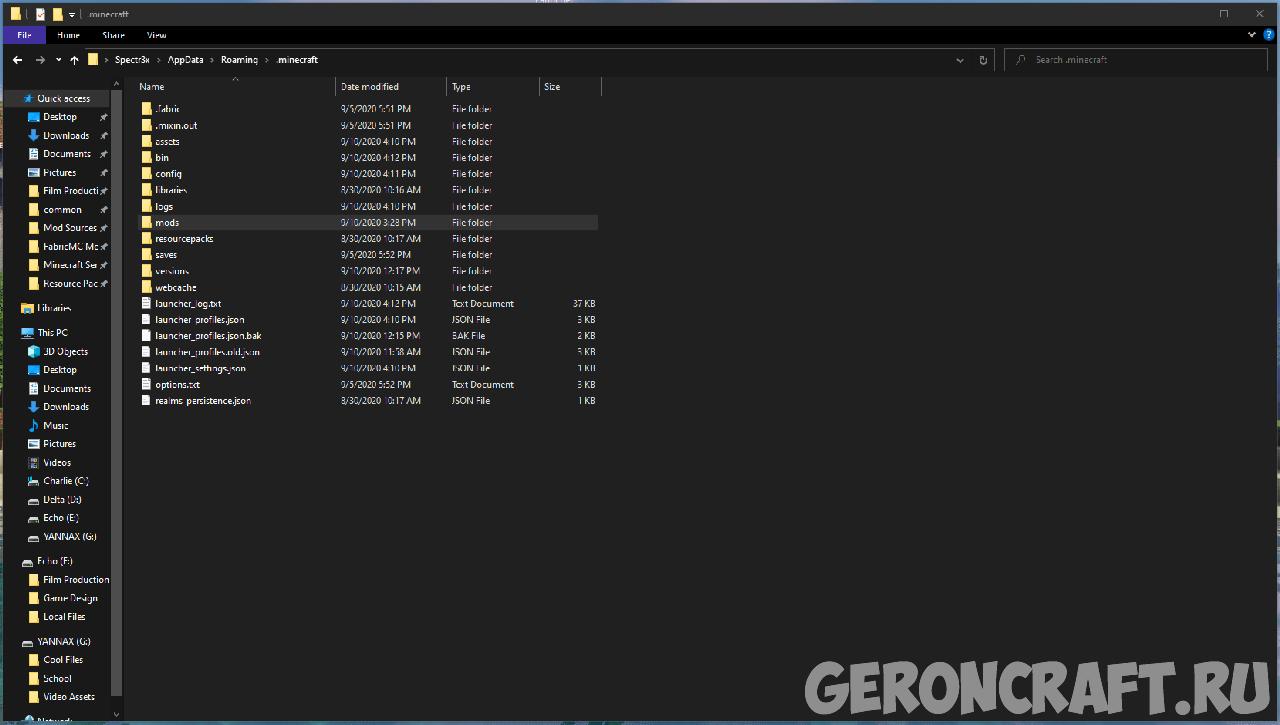The height and width of the screenshot is (725, 1280).
Task: Go back with the left arrow button
Action: [x=17, y=60]
